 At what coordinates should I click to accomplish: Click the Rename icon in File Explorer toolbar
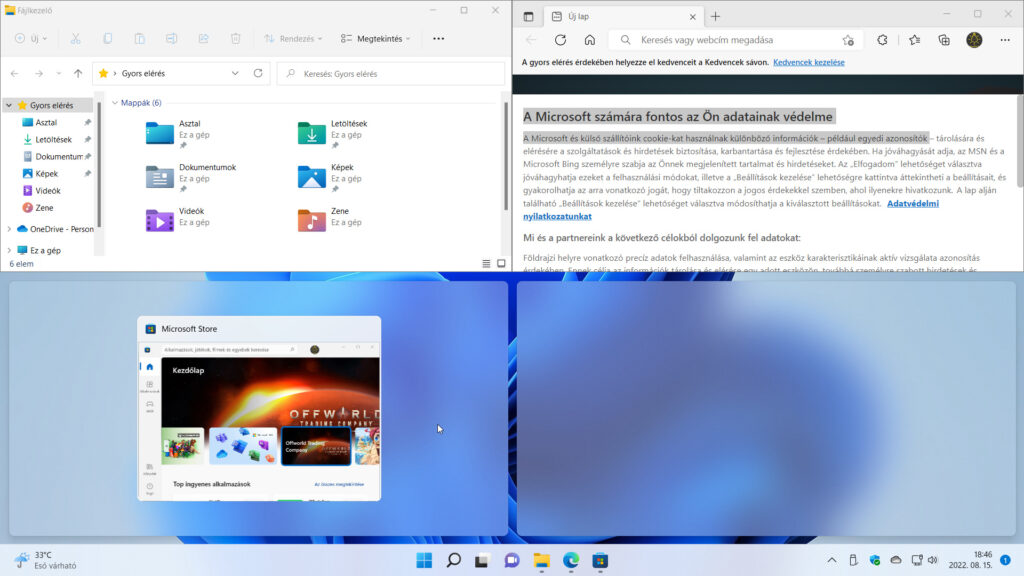(x=172, y=39)
